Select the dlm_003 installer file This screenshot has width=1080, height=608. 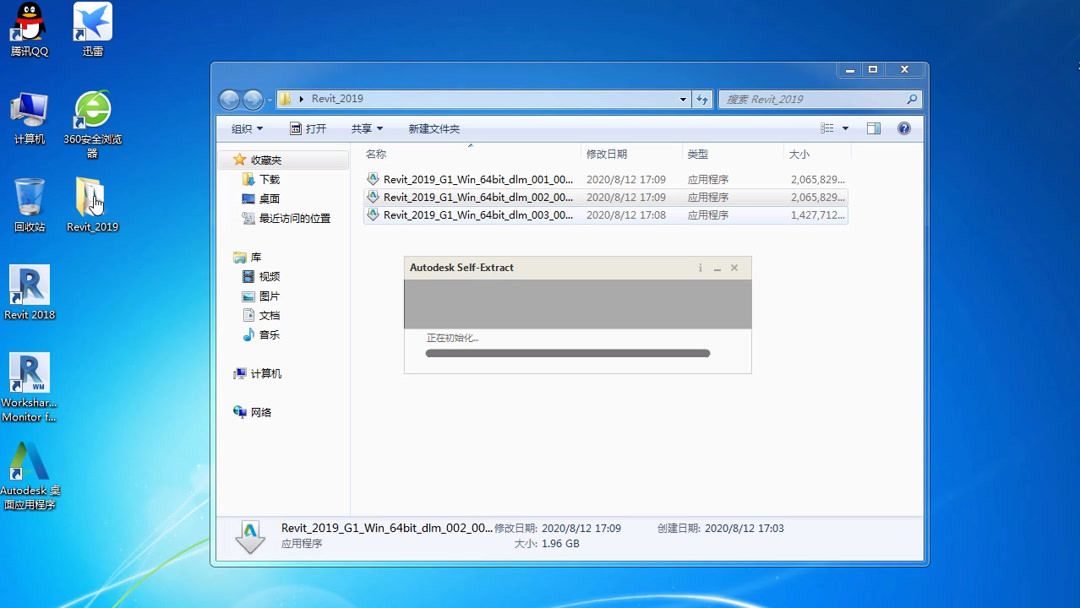tap(475, 215)
